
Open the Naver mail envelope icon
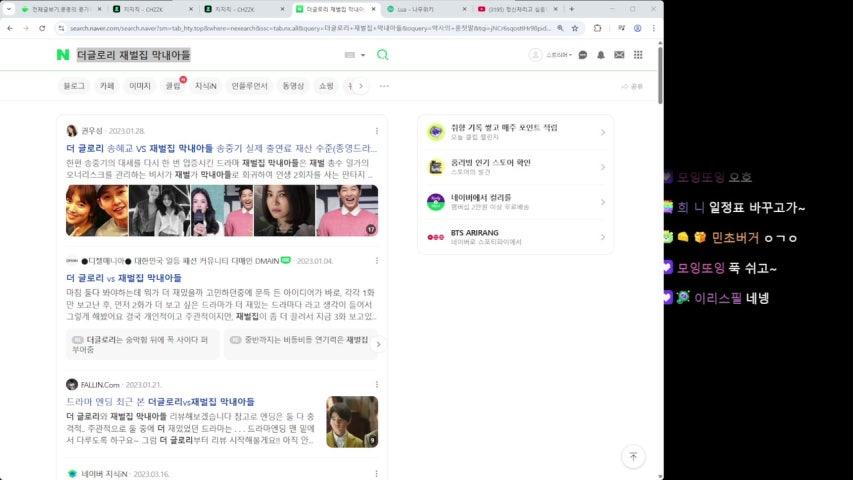pos(619,55)
